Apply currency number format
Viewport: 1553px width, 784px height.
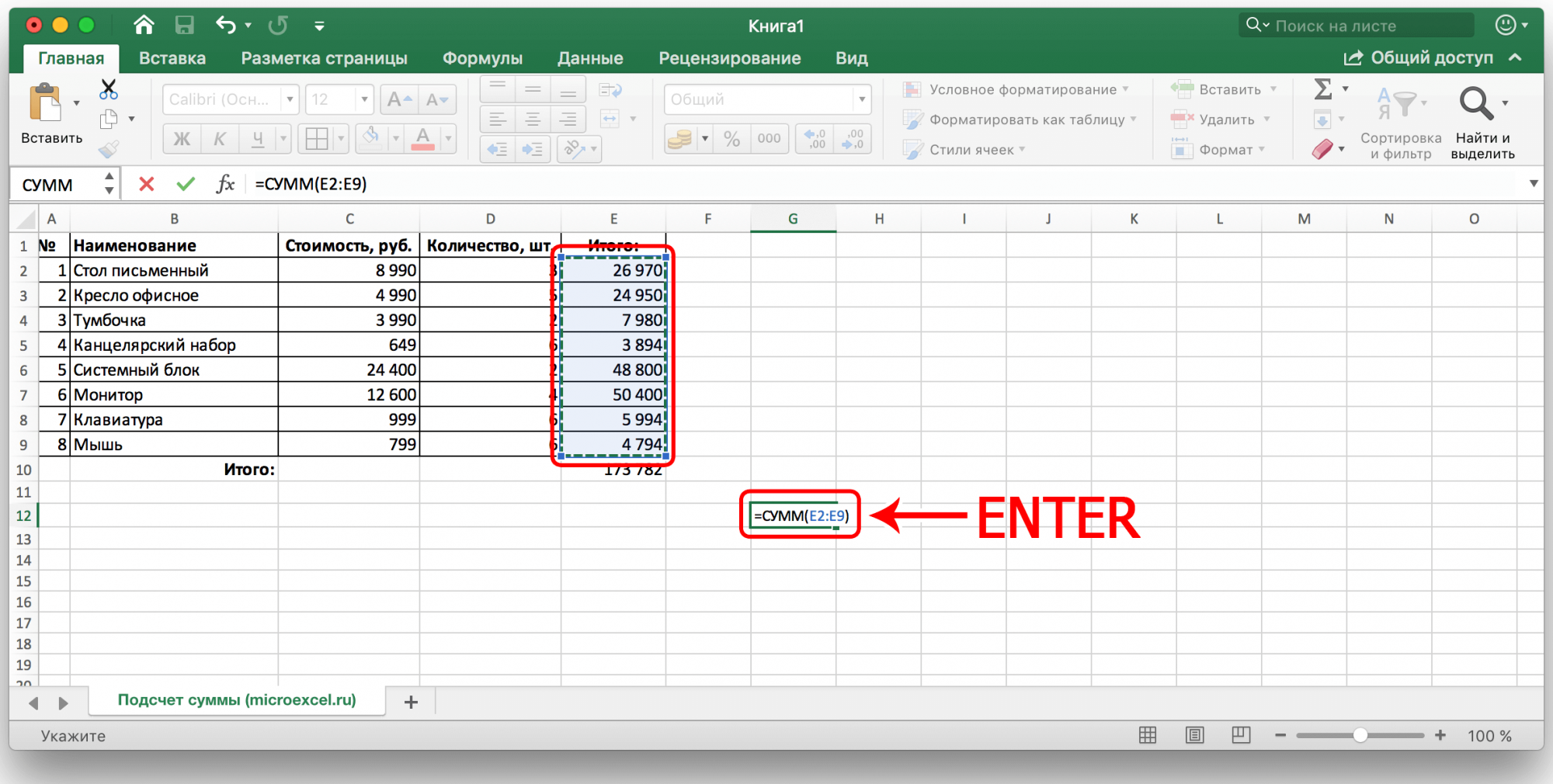coord(679,139)
